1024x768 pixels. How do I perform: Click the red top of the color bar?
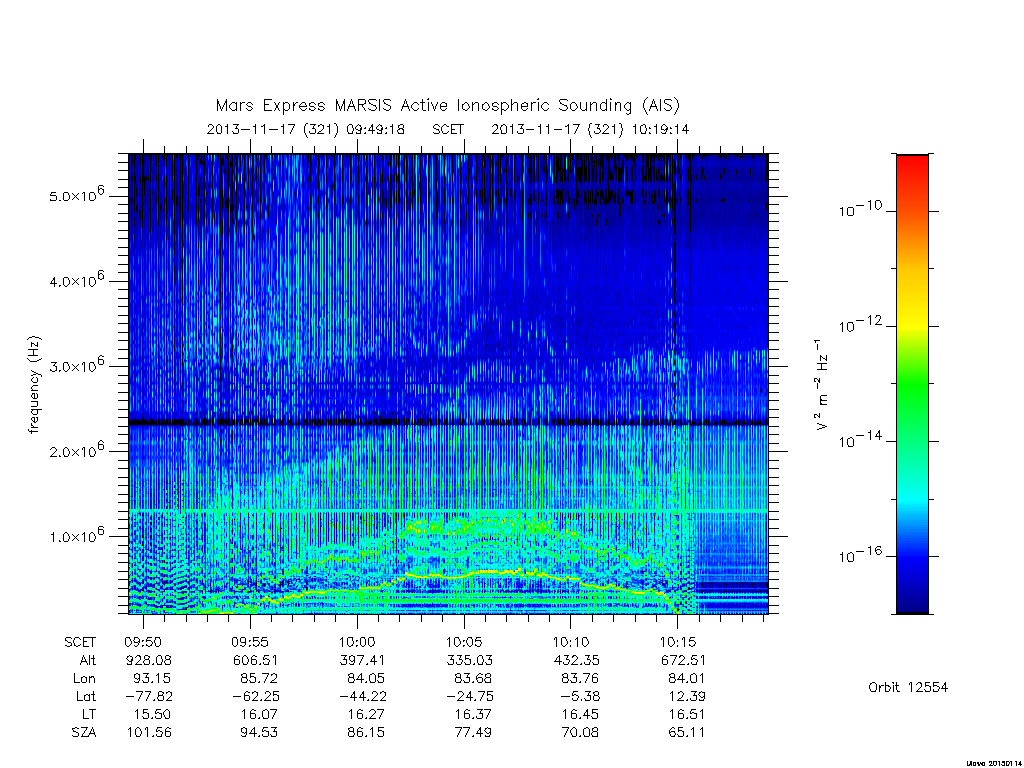click(912, 168)
